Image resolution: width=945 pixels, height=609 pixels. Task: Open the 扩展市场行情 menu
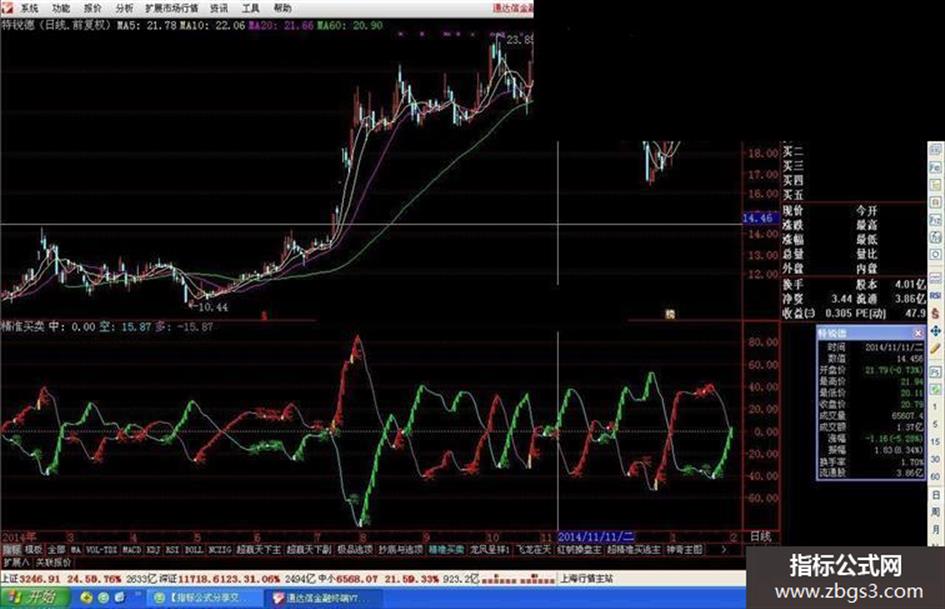pos(171,8)
